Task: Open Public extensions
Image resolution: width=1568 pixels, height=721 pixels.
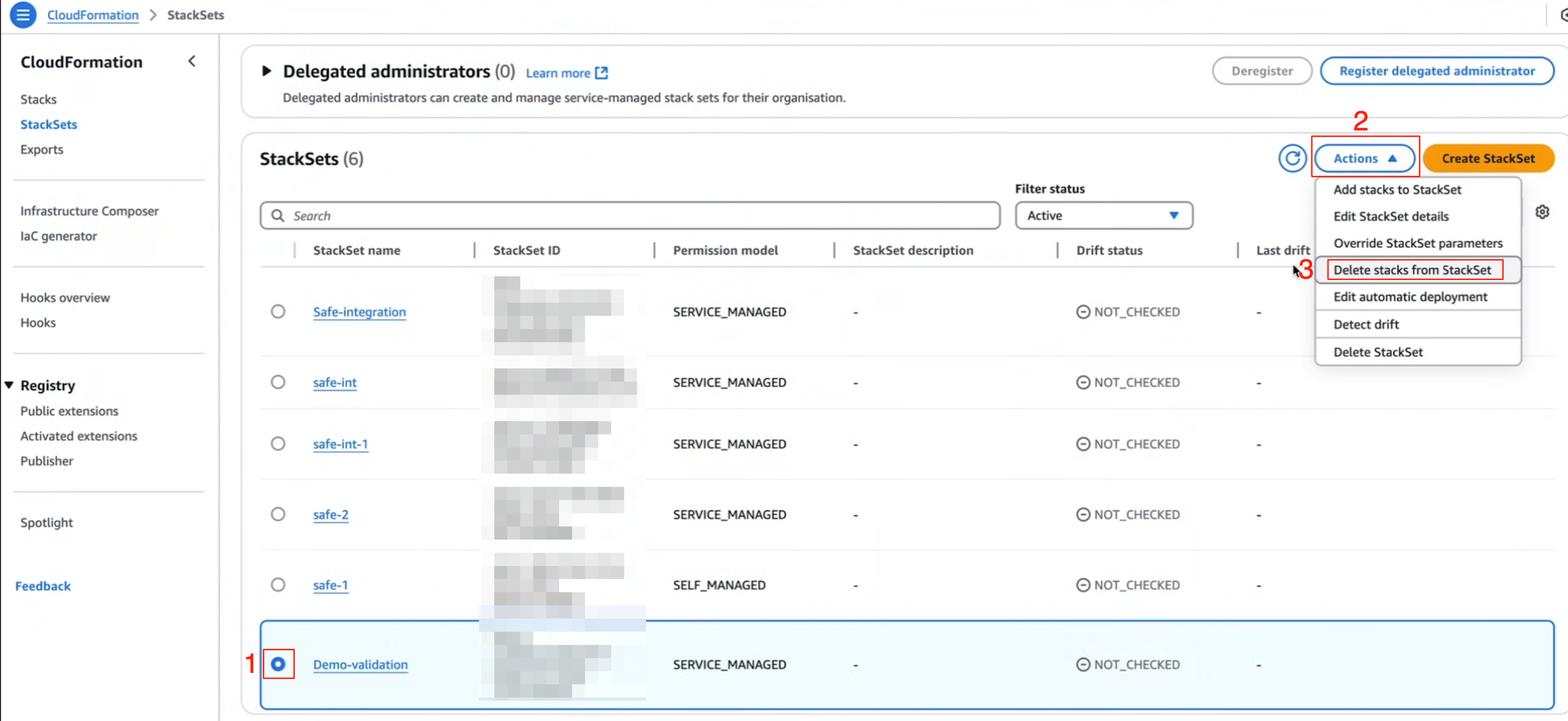Action: point(69,411)
